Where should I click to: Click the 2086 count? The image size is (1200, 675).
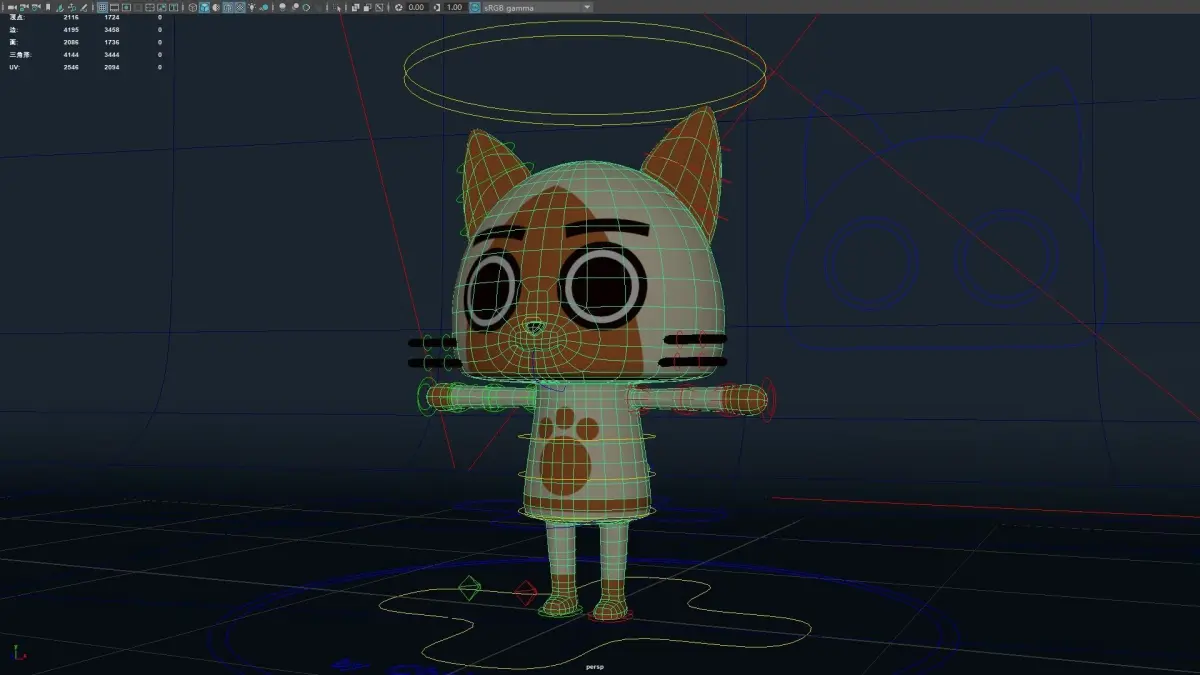pos(69,42)
